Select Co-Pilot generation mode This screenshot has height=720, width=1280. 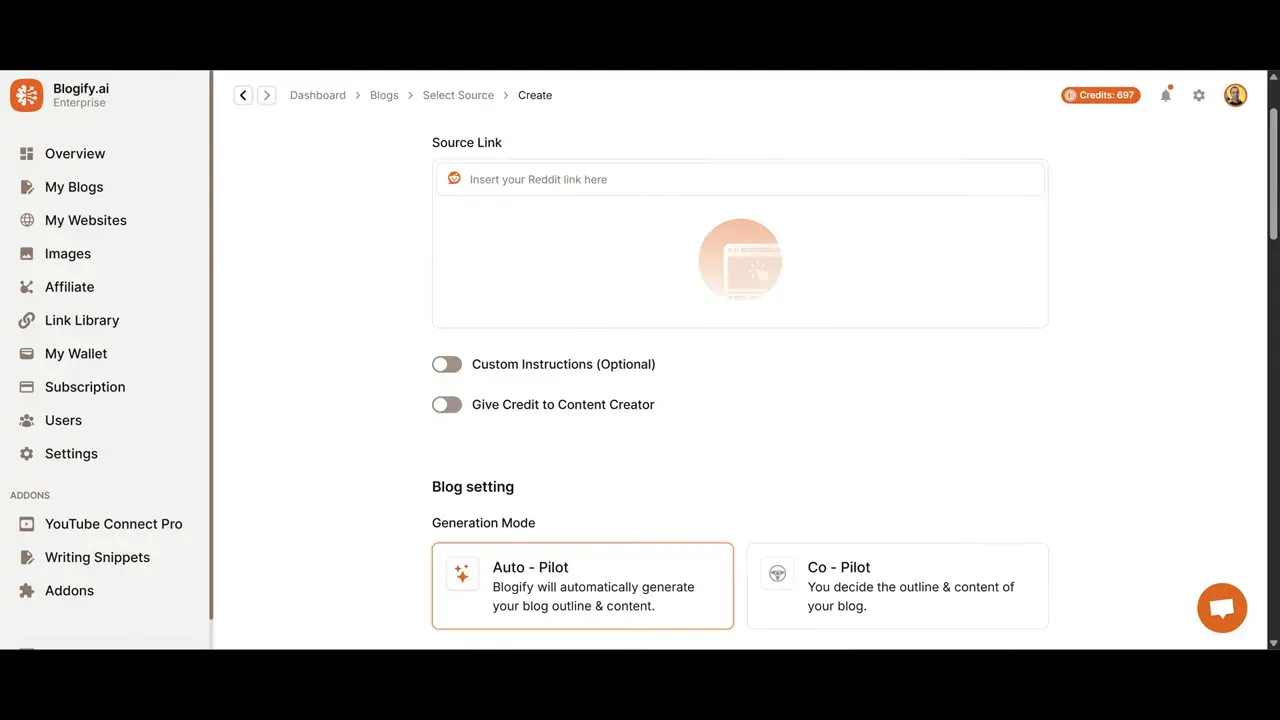click(x=897, y=586)
